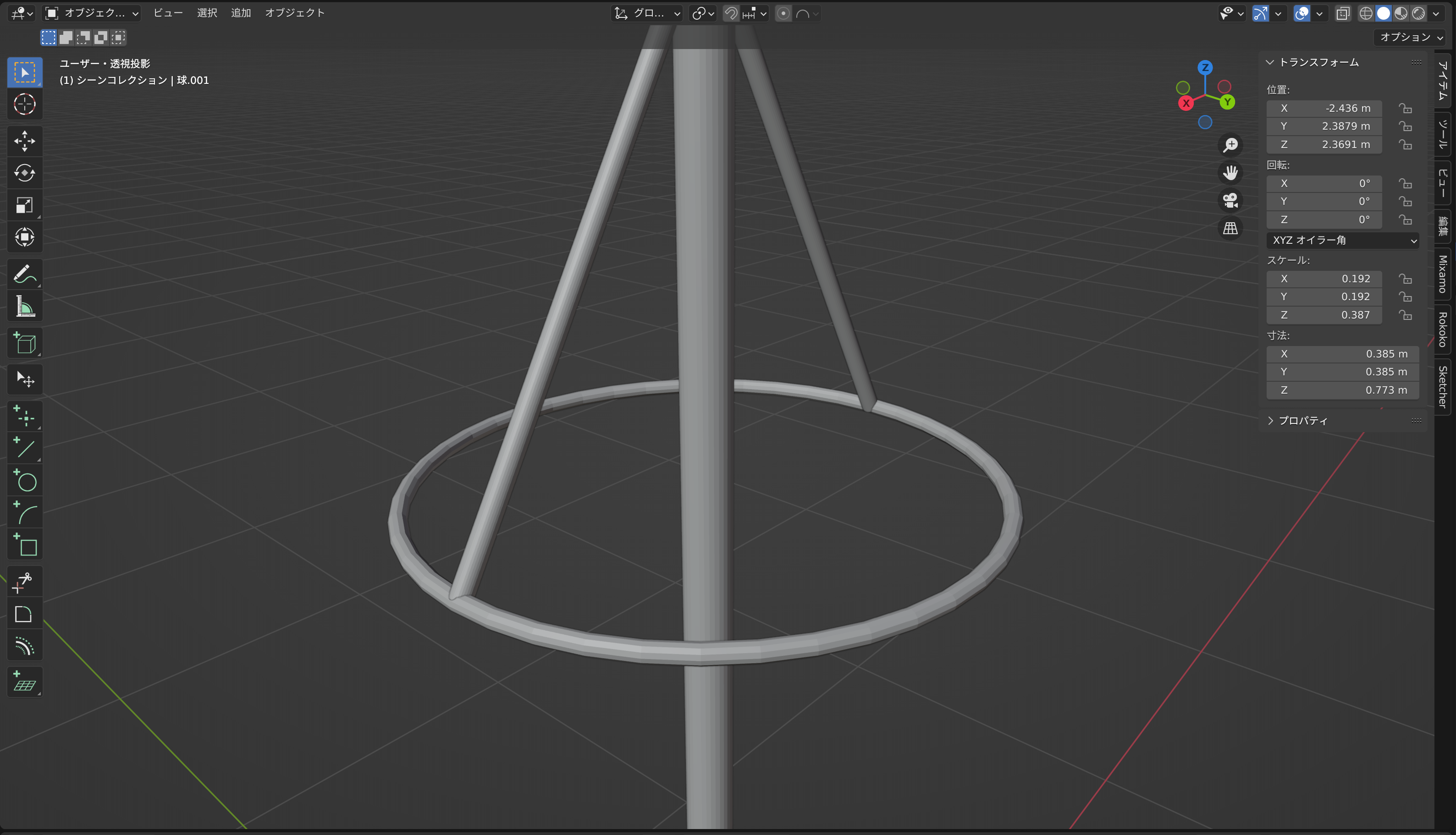
Task: Open the ビュー menu
Action: (168, 13)
